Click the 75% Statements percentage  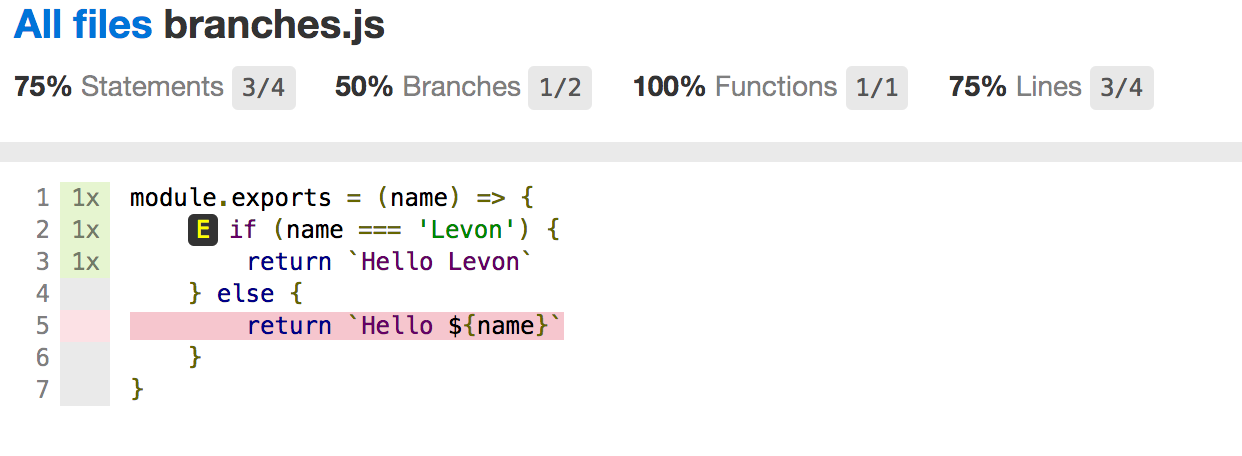click(43, 87)
